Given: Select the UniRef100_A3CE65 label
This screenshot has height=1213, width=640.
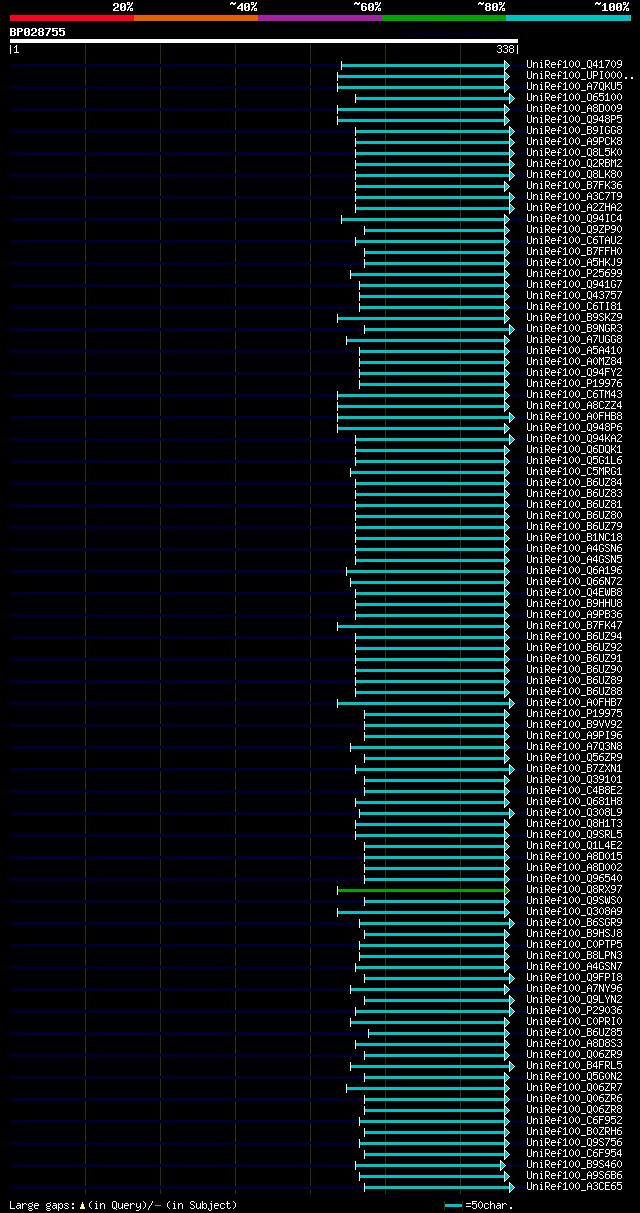Looking at the screenshot, I should click(574, 1187).
